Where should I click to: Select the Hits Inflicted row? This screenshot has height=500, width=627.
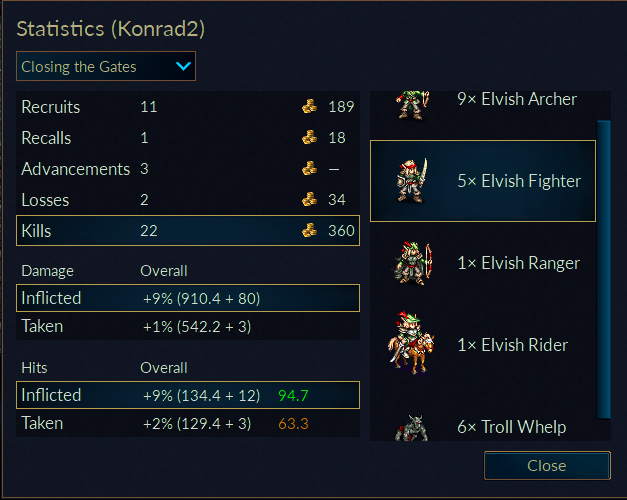tap(188, 395)
